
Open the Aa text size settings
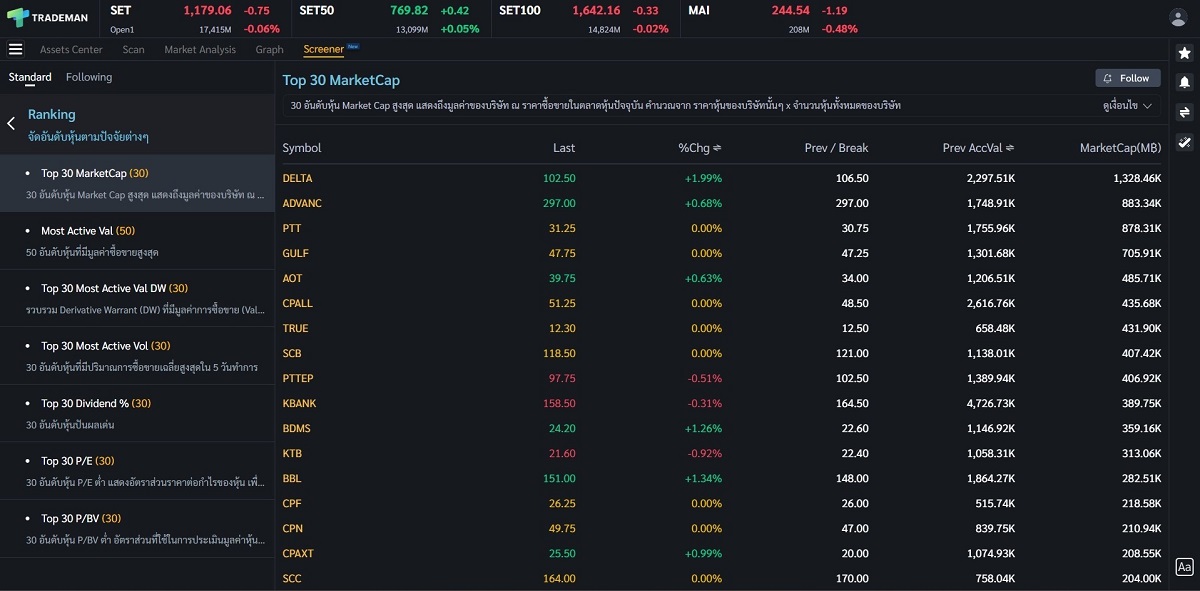[1186, 566]
